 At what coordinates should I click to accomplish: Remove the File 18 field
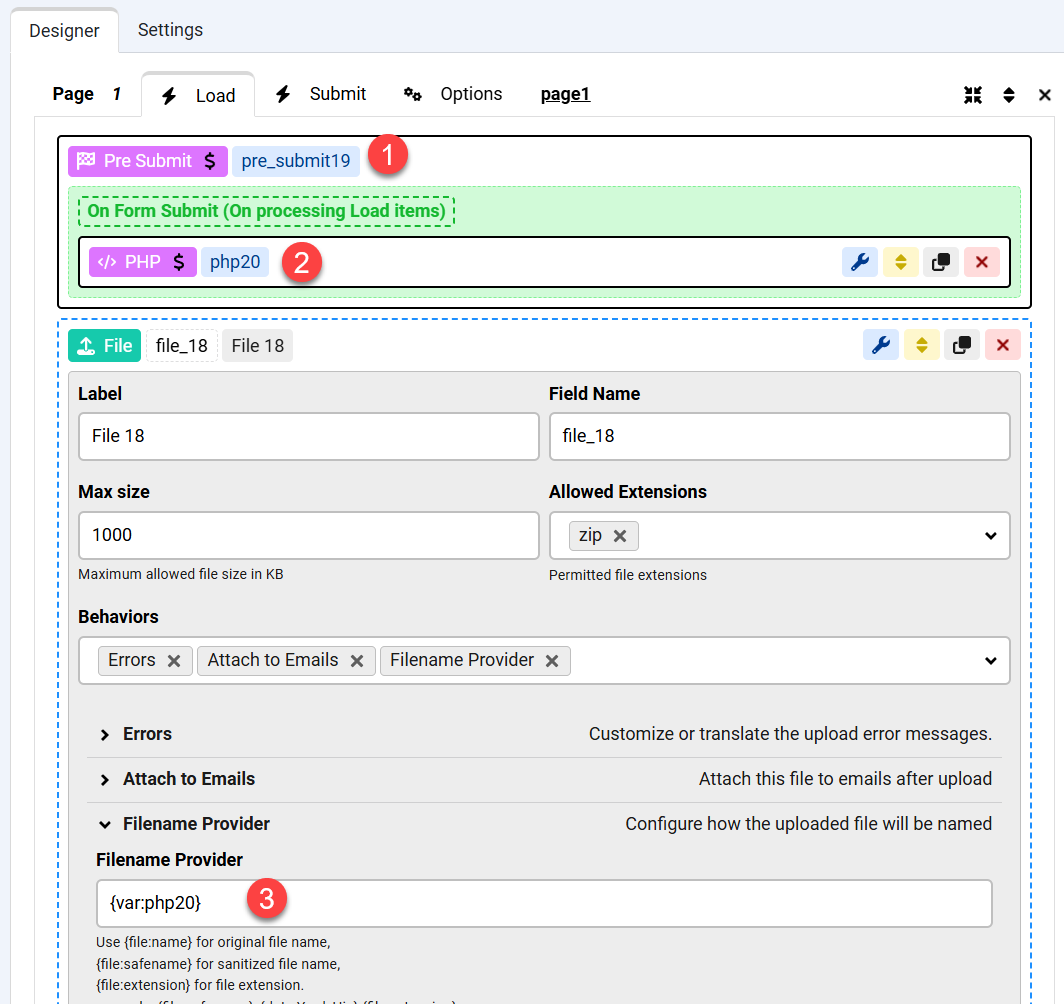click(x=1002, y=345)
